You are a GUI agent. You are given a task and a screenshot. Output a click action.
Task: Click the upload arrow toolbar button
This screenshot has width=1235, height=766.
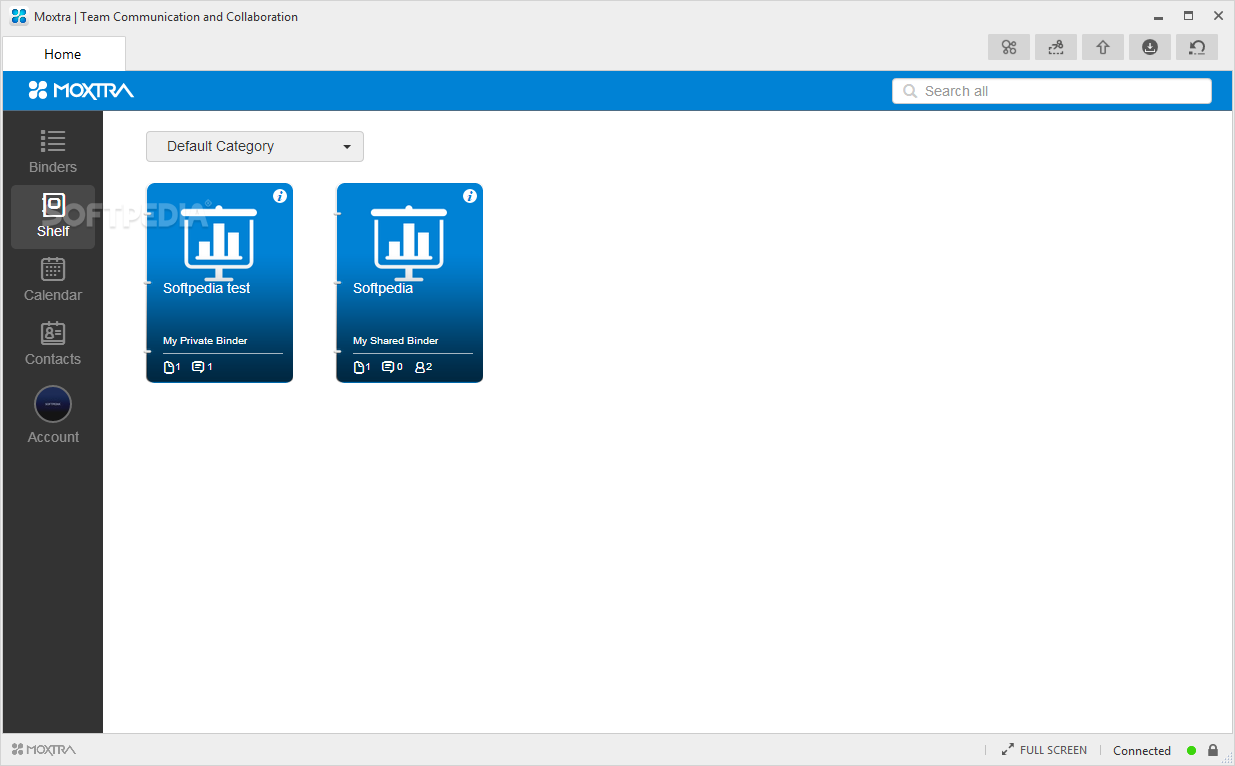[1103, 47]
